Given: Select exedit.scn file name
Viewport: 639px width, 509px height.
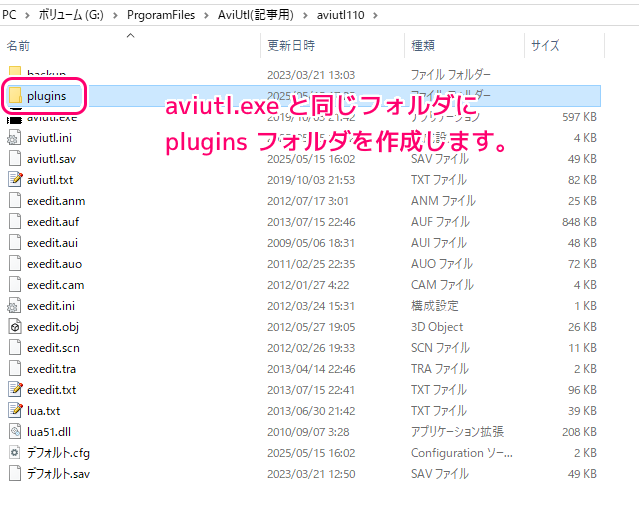Looking at the screenshot, I should click(x=53, y=348).
